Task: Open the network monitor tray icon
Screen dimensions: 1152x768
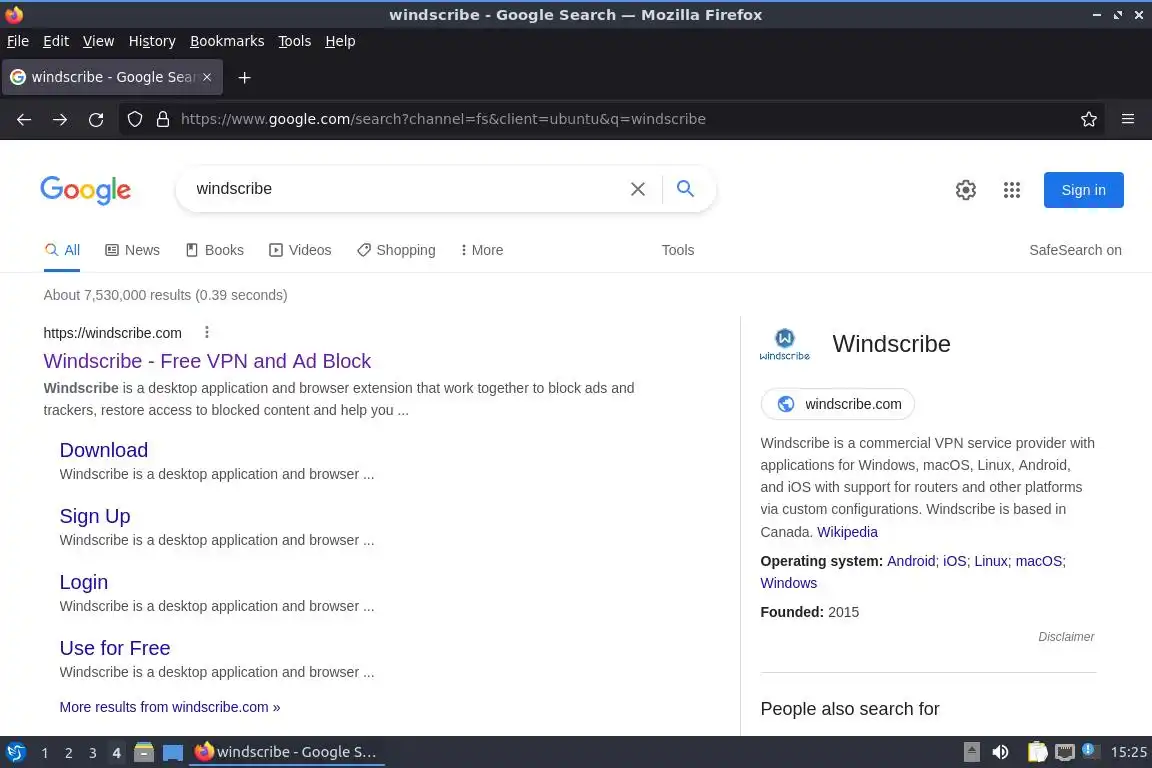Action: pyautogui.click(x=1065, y=752)
